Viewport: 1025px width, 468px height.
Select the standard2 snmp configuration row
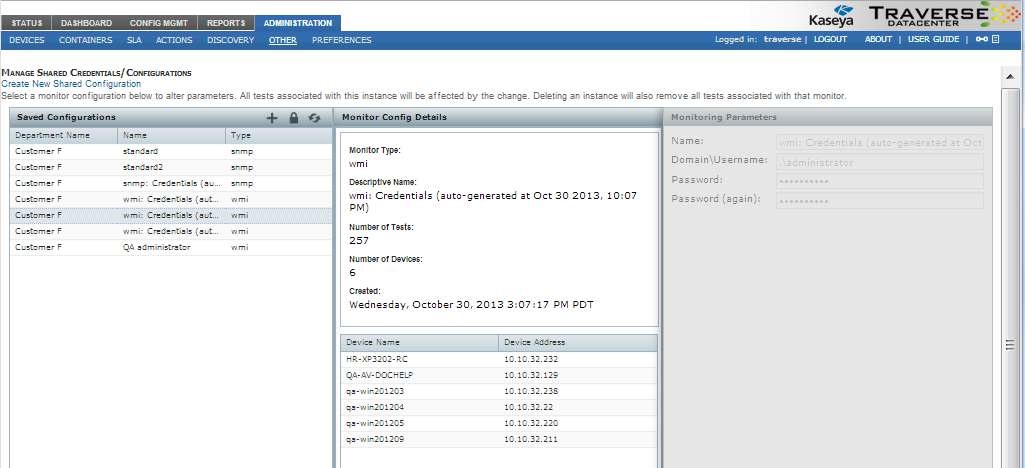click(141, 167)
